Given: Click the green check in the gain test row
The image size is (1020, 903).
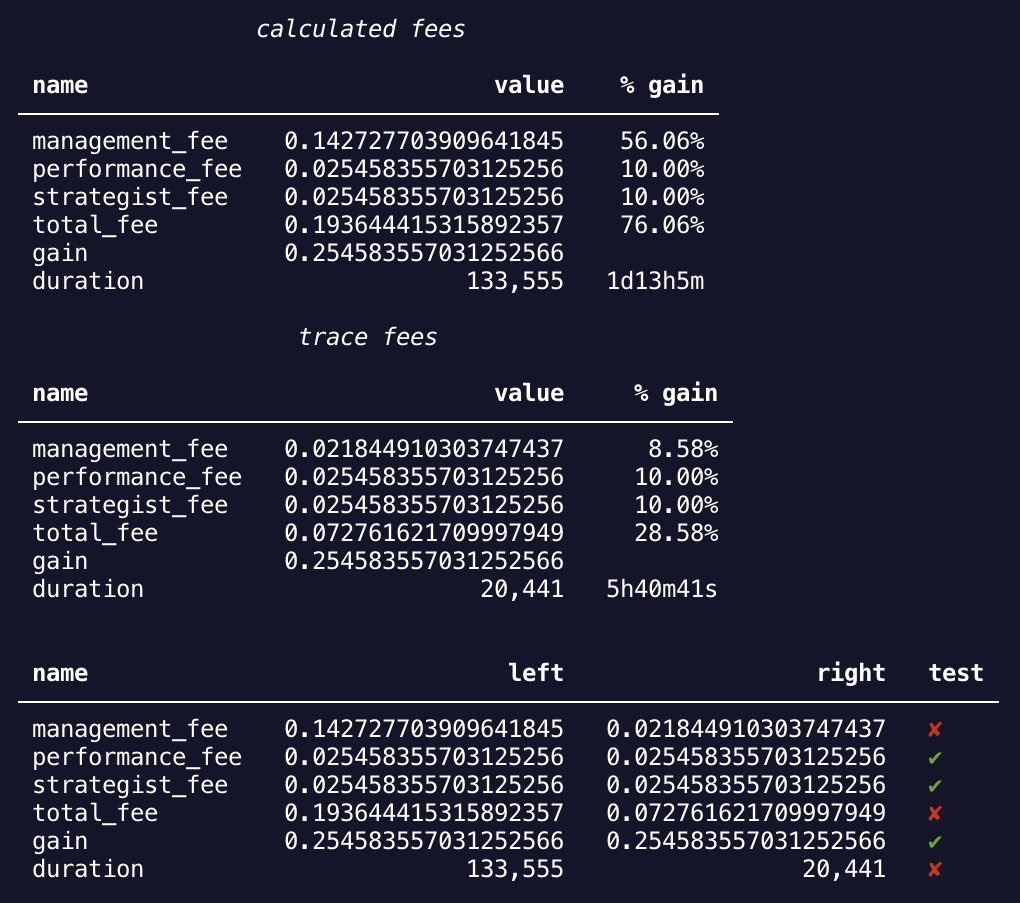Looking at the screenshot, I should pos(935,842).
